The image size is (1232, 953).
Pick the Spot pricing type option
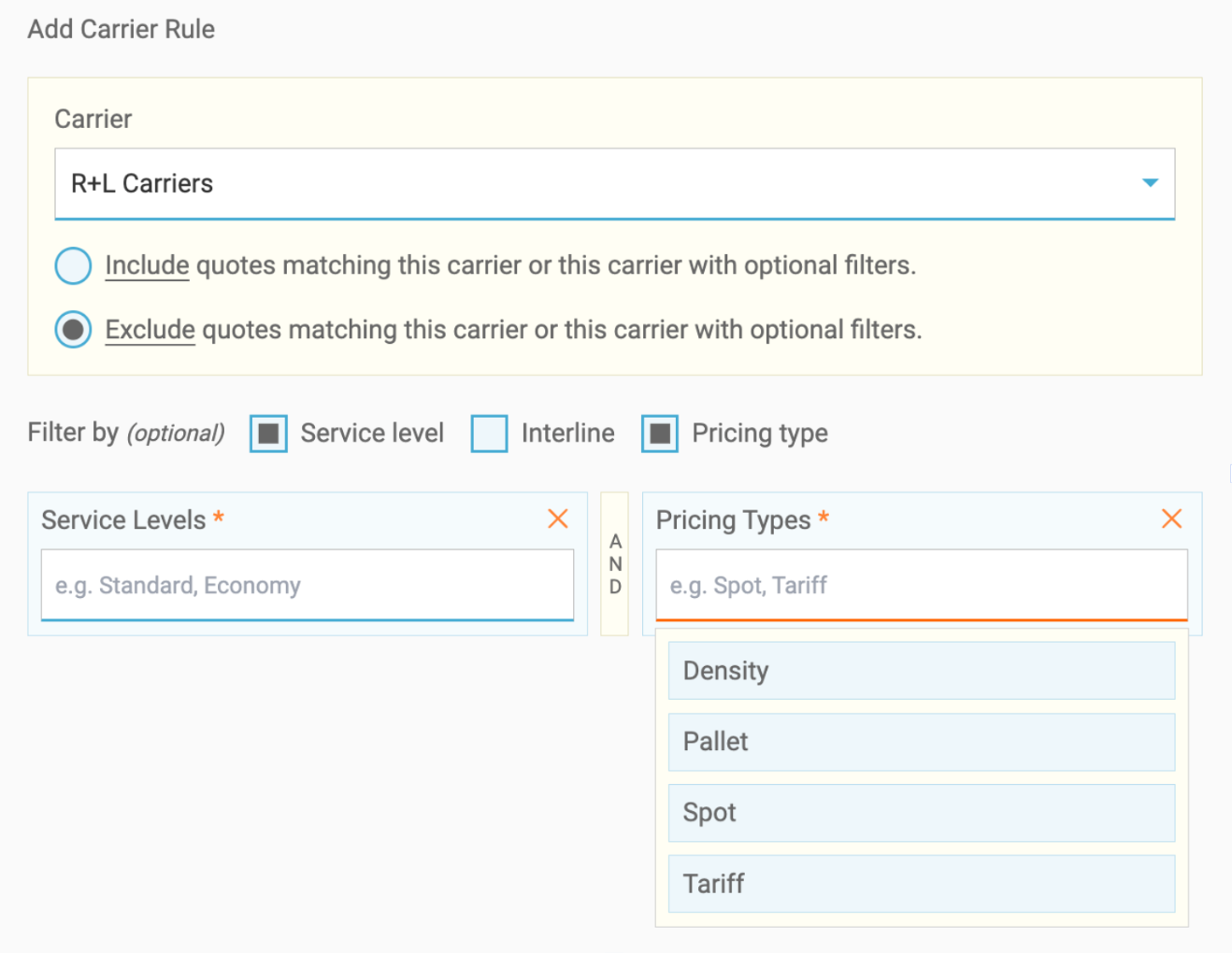[921, 813]
